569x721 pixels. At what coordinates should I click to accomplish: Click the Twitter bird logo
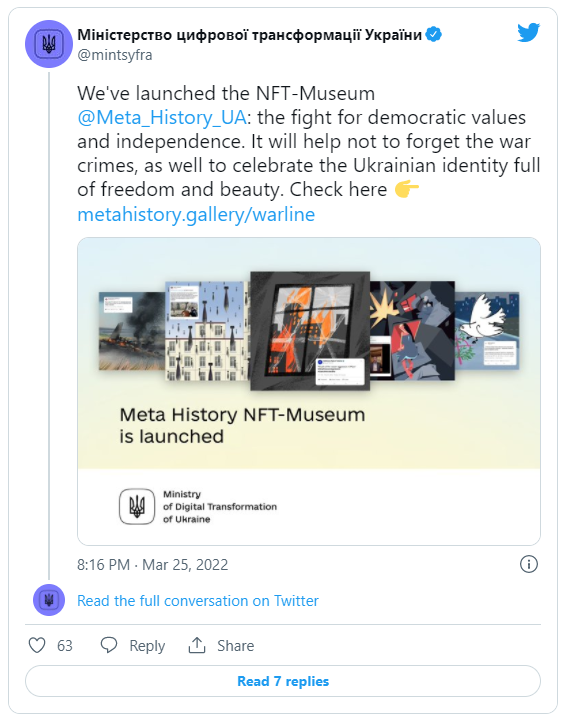point(528,33)
